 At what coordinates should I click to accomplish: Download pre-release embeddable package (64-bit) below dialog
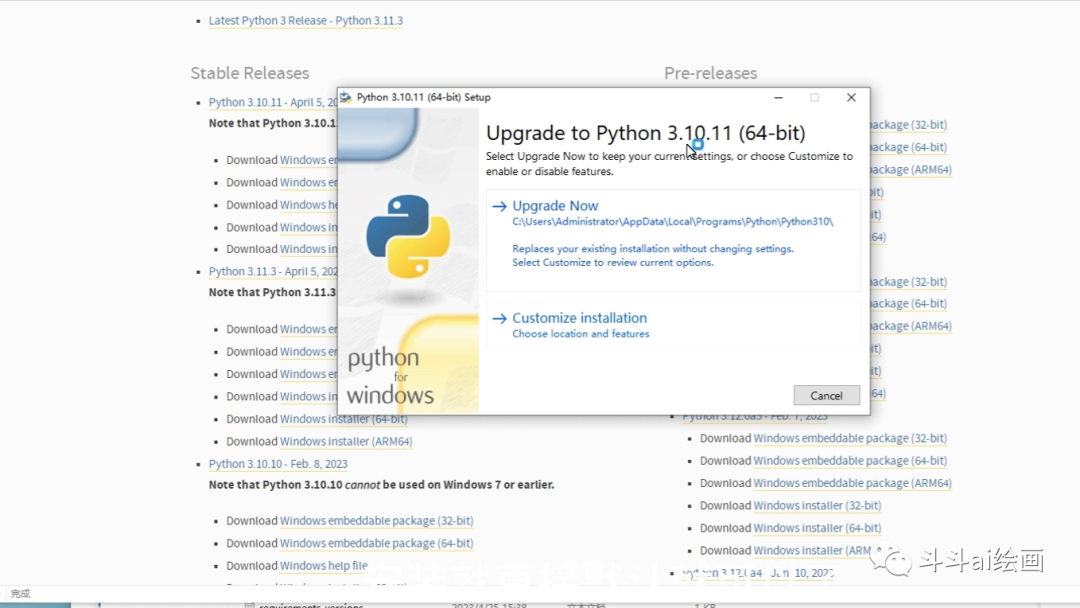click(850, 461)
